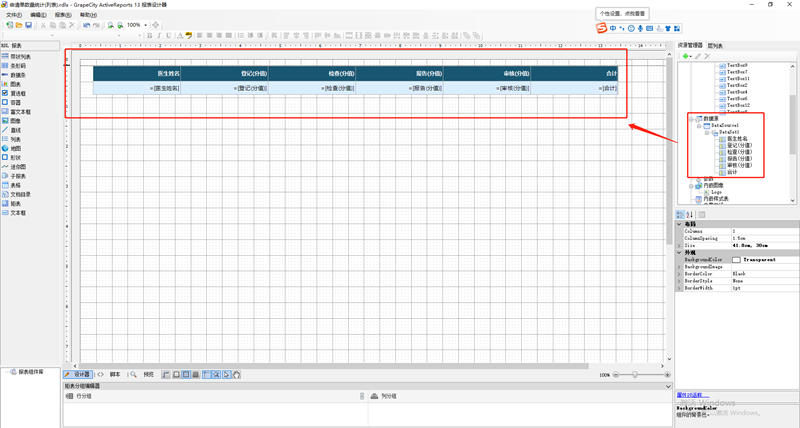Viewport: 800px width, 428px height.
Task: Switch to the 脚本 script view
Action: click(114, 375)
